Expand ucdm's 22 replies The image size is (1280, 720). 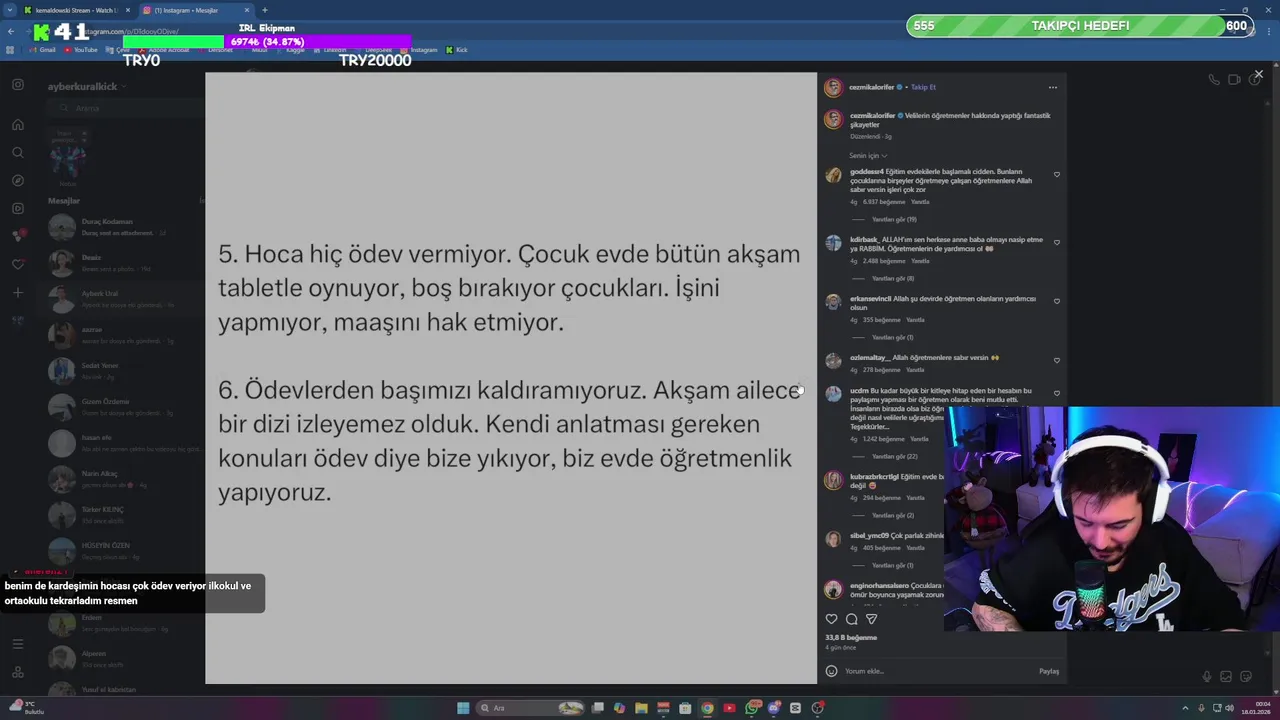coord(894,456)
